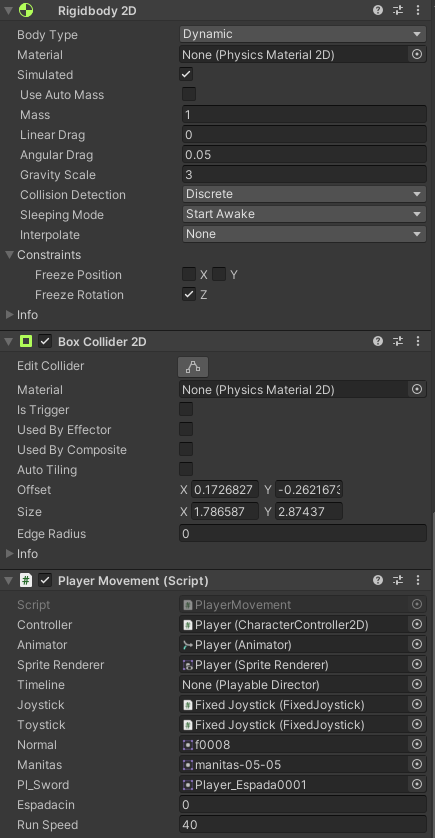Toggle the Simulated checkbox

187,74
